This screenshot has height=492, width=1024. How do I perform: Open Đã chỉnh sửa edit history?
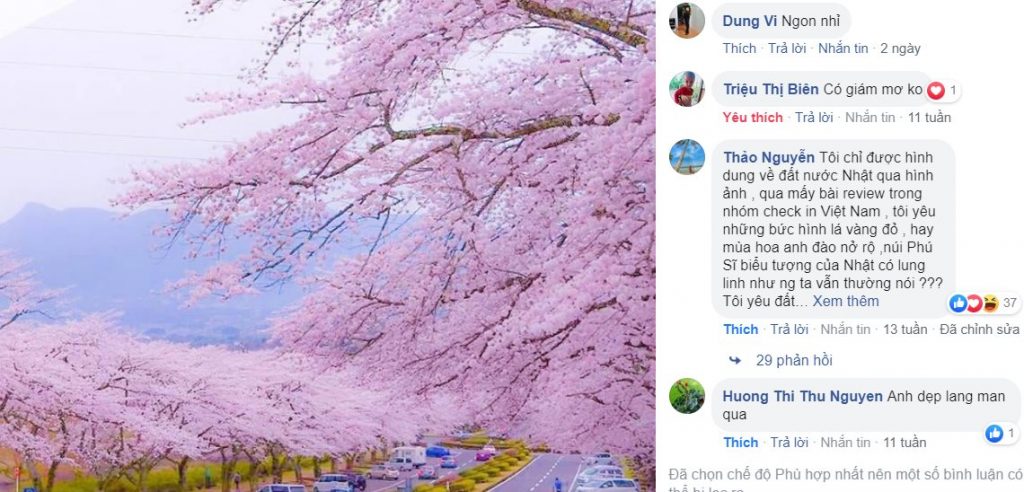[x=980, y=329]
